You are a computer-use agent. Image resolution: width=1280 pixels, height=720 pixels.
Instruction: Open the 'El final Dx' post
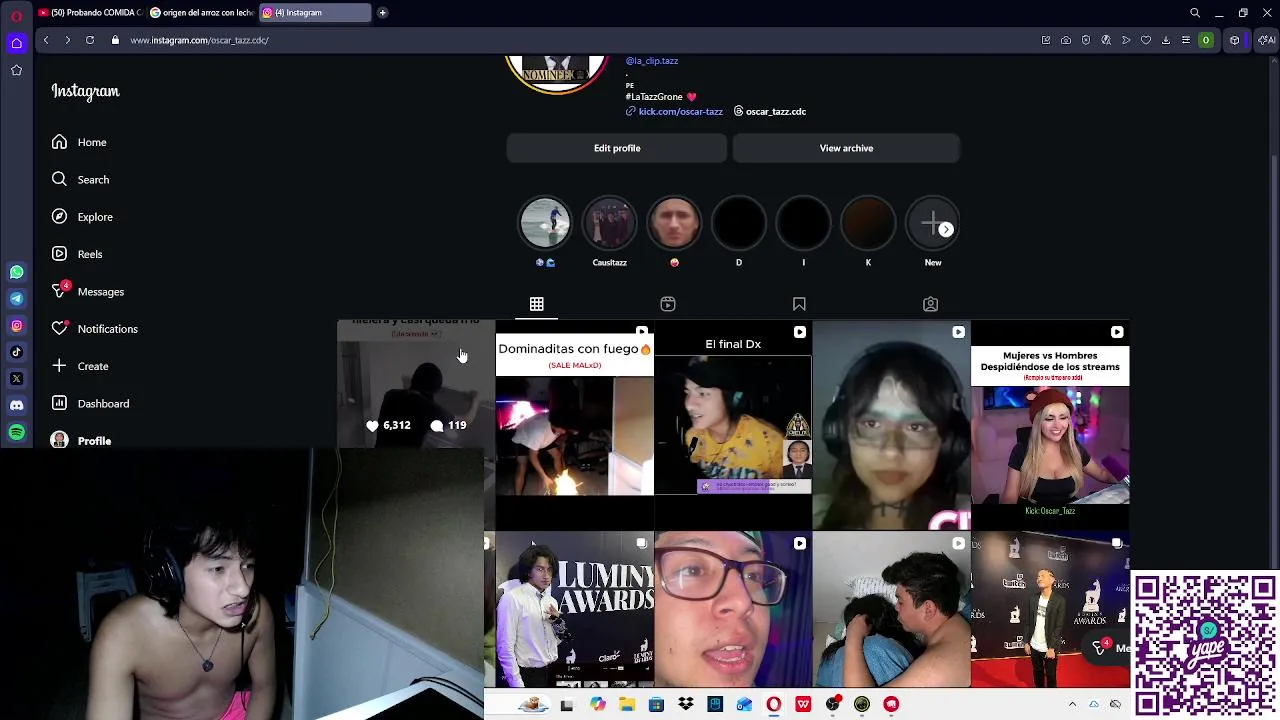pyautogui.click(x=733, y=425)
